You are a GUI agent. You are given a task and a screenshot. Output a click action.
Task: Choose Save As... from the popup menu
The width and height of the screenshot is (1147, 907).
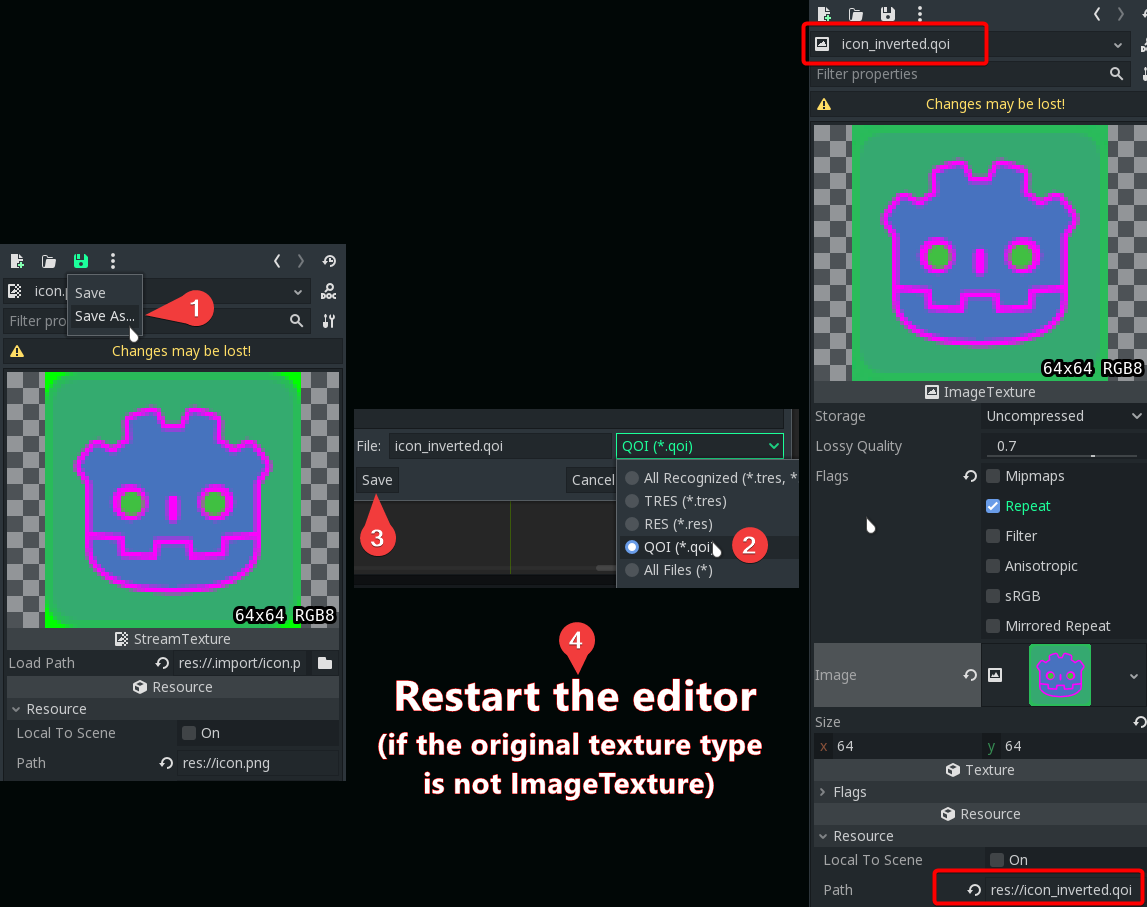(105, 316)
